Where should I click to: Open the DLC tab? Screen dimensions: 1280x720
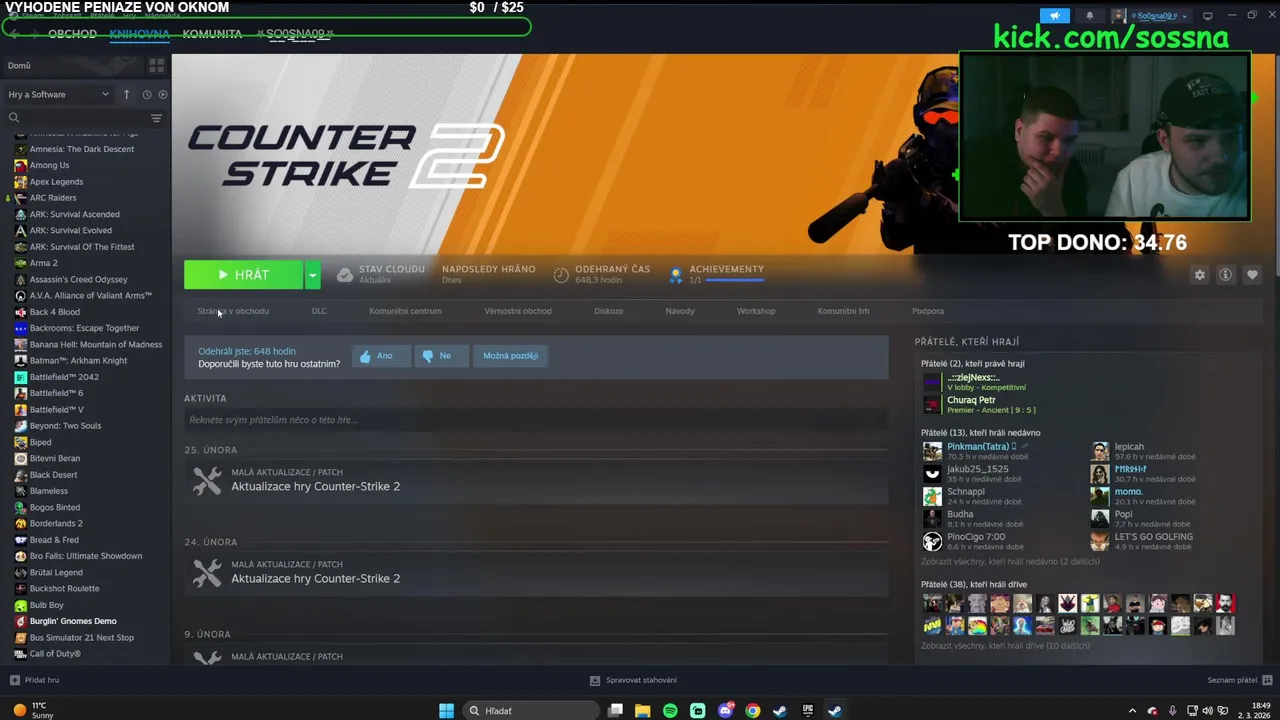(319, 311)
